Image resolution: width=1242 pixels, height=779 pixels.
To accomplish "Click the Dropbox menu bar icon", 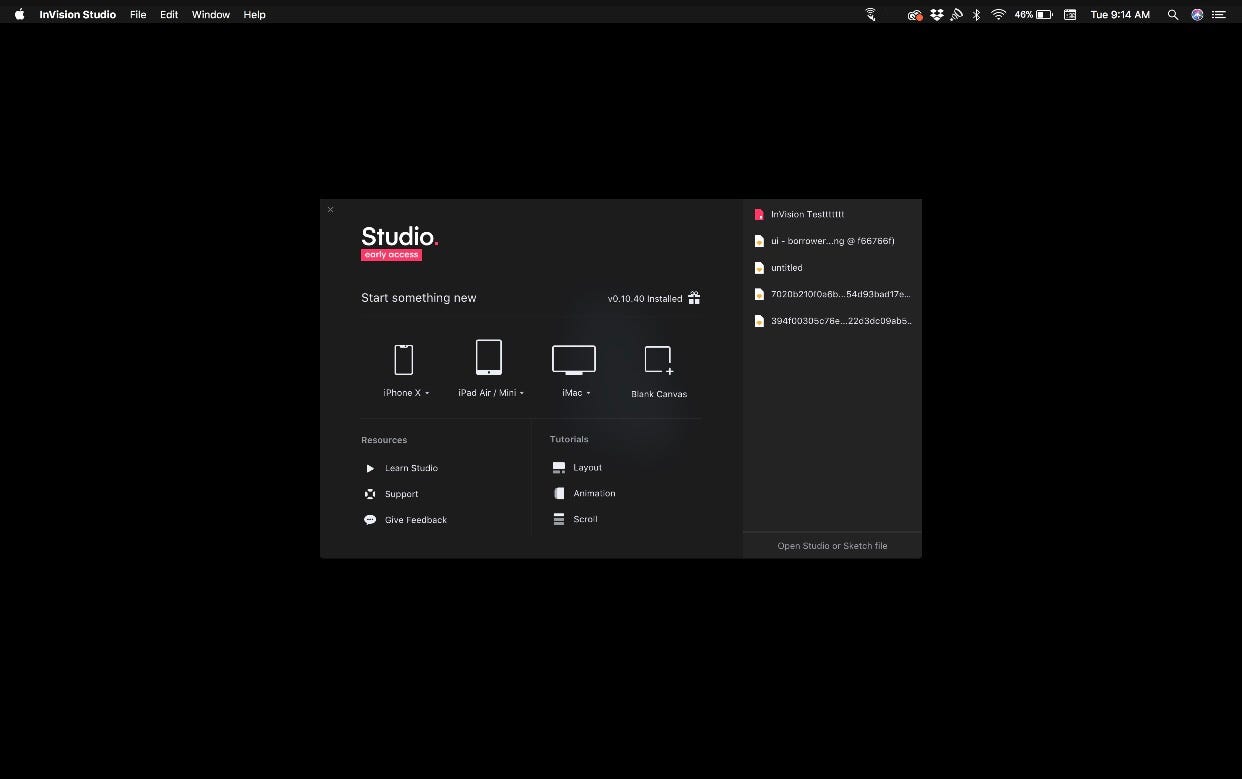I will coord(937,15).
